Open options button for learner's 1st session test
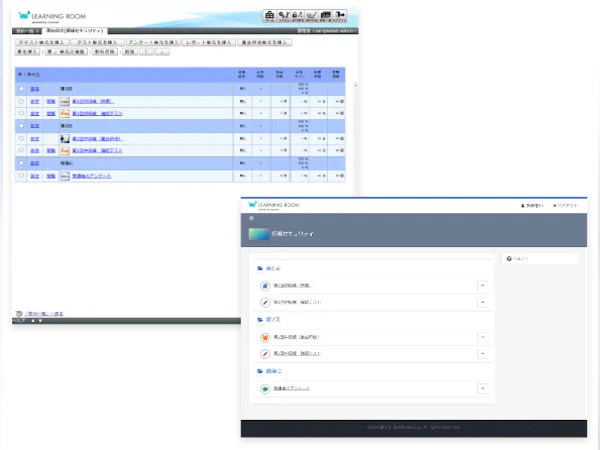Viewport: 600px width, 450px height. pos(483,302)
